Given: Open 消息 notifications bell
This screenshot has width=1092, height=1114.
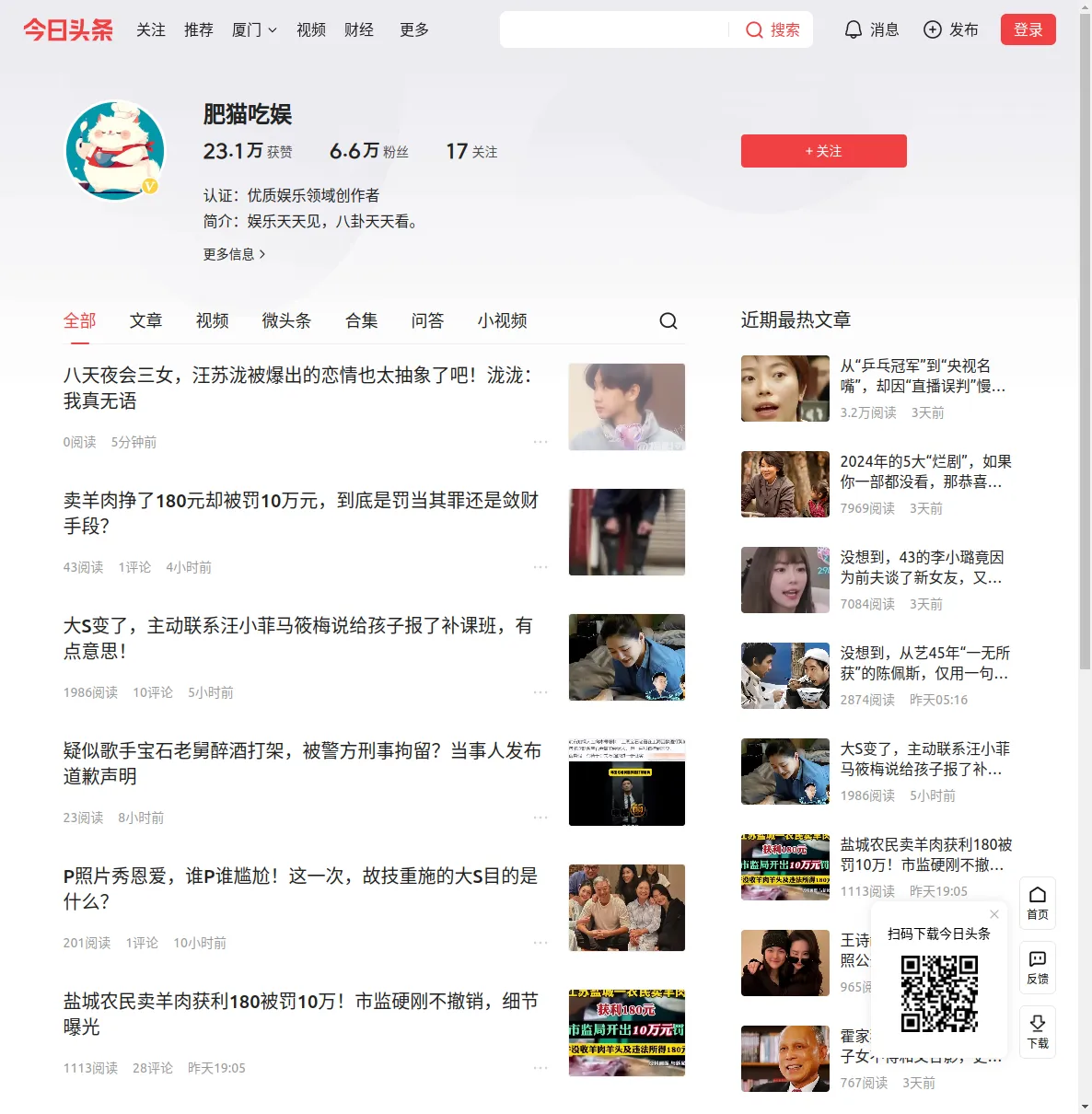Looking at the screenshot, I should click(x=871, y=29).
